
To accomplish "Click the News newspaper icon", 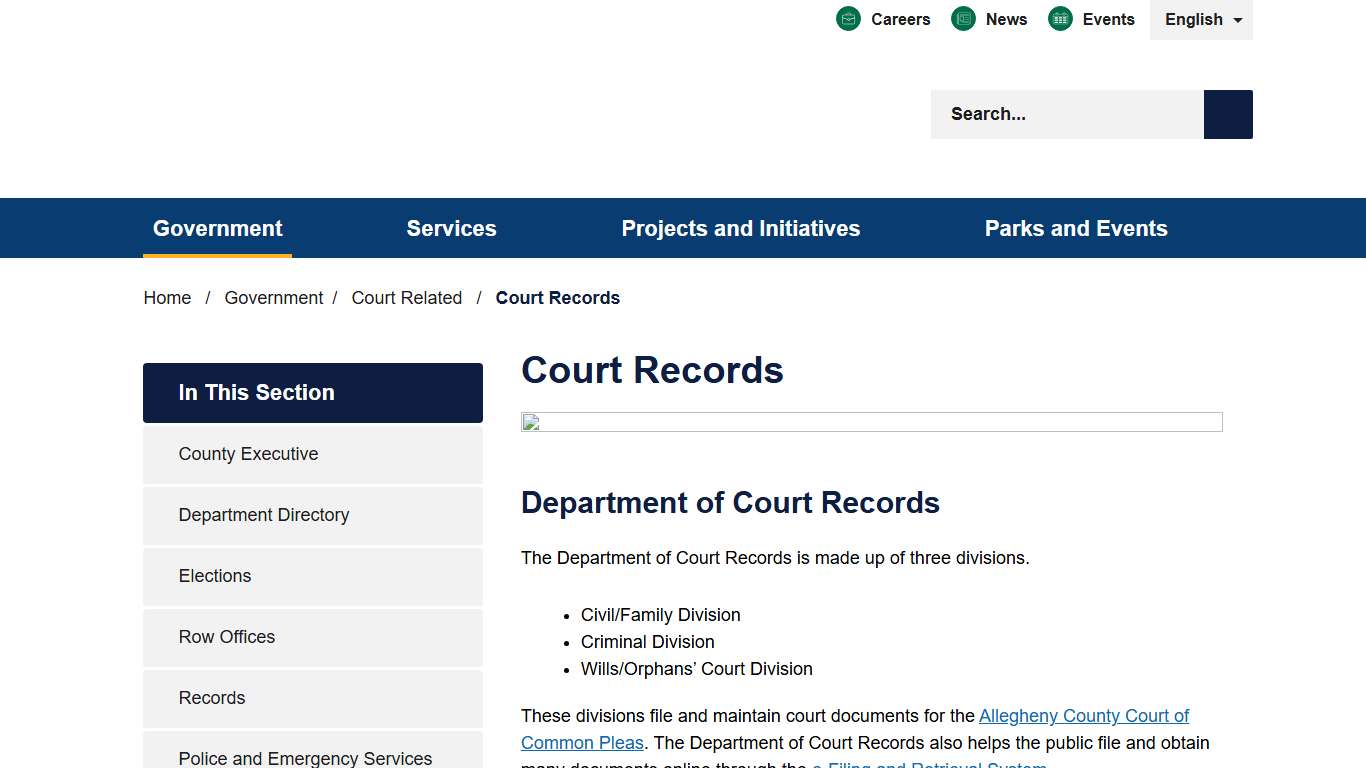I will click(963, 18).
